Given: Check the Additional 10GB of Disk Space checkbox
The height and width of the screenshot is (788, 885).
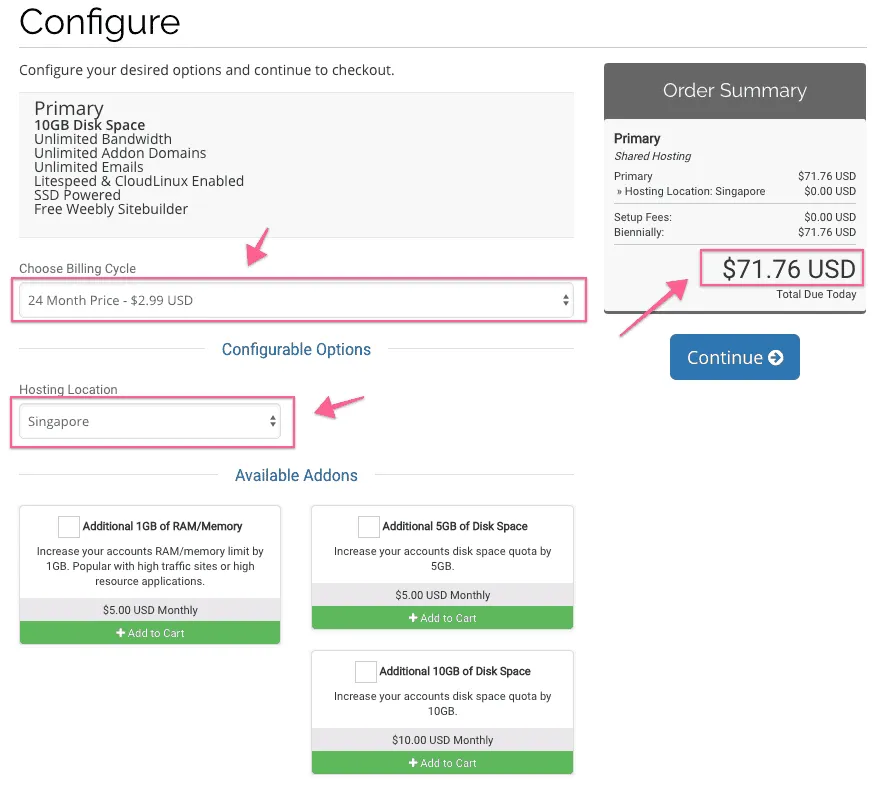Looking at the screenshot, I should [366, 672].
